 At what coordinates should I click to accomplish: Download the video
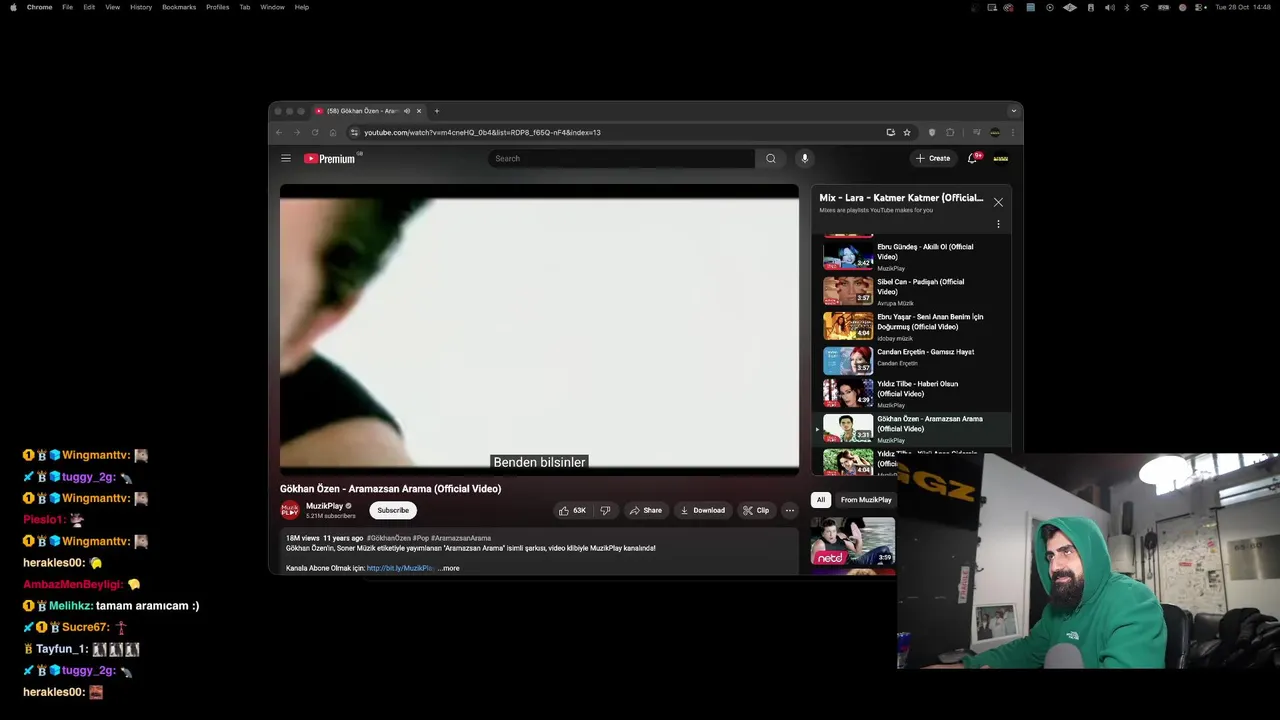click(x=702, y=510)
